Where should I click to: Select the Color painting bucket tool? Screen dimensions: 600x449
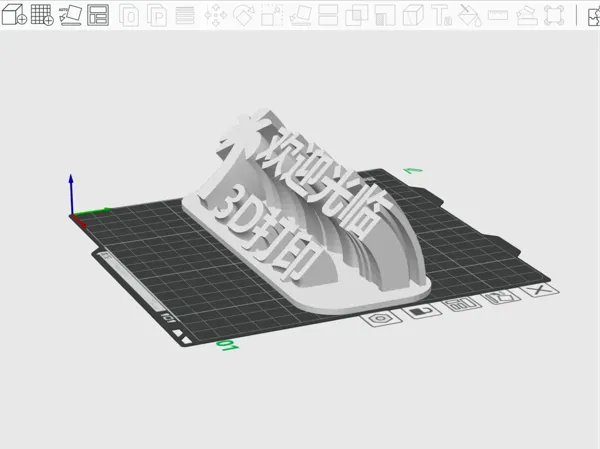(470, 15)
